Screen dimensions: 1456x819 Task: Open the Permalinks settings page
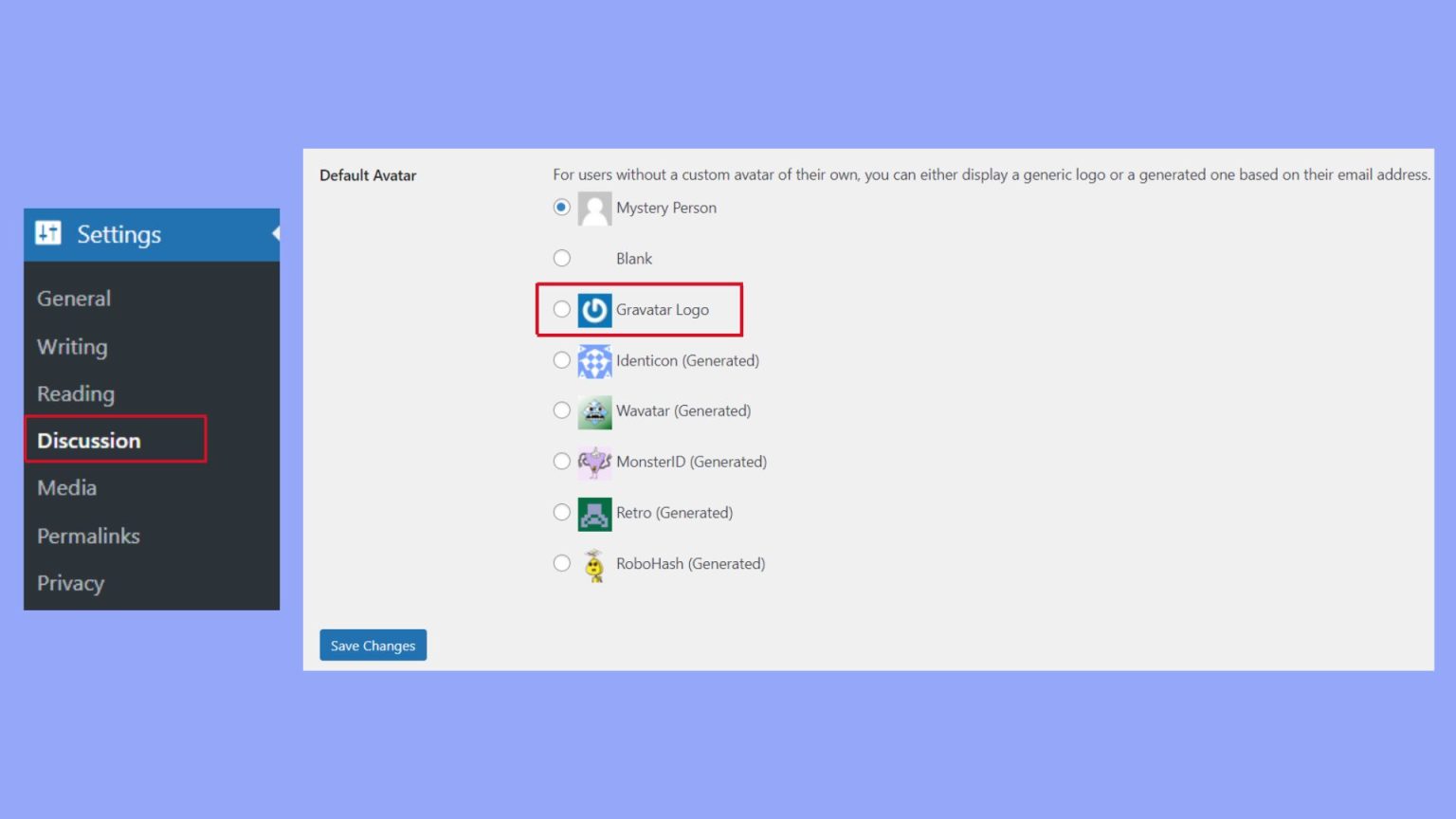pyautogui.click(x=87, y=536)
